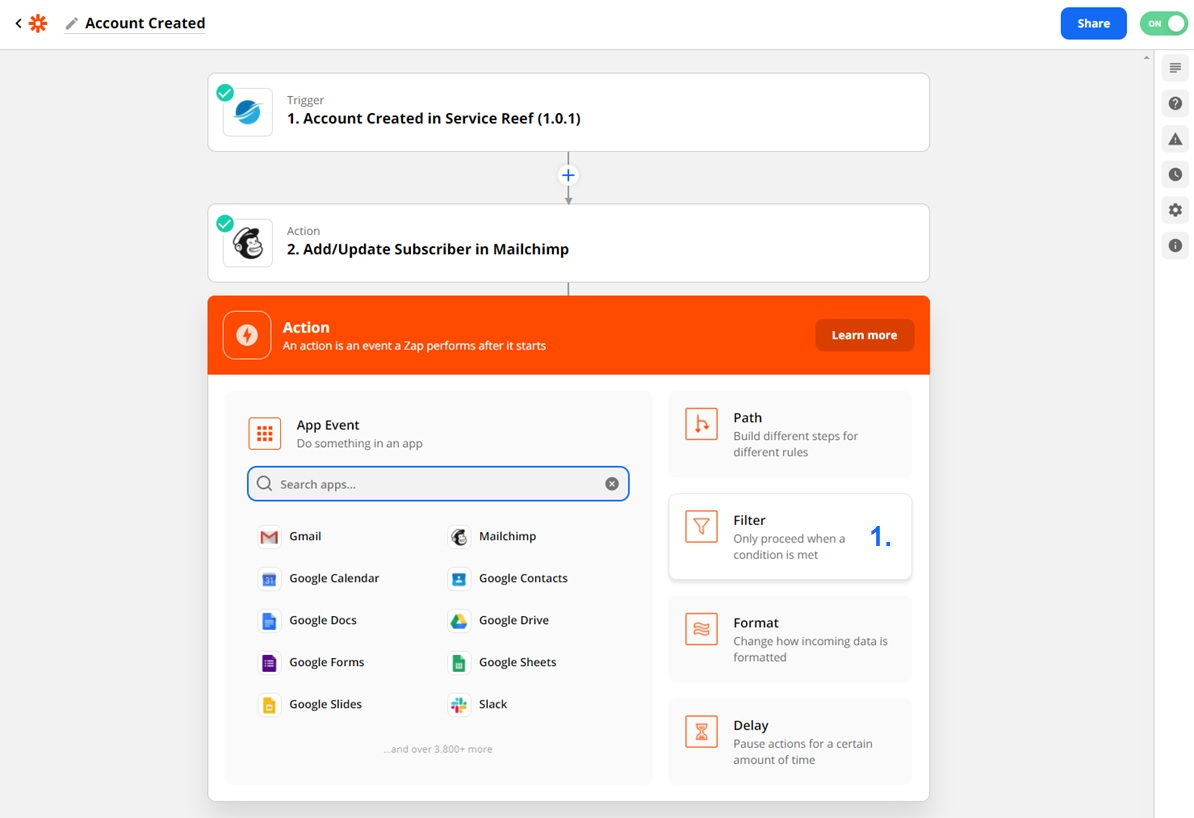Focus the Search apps field

tap(438, 484)
